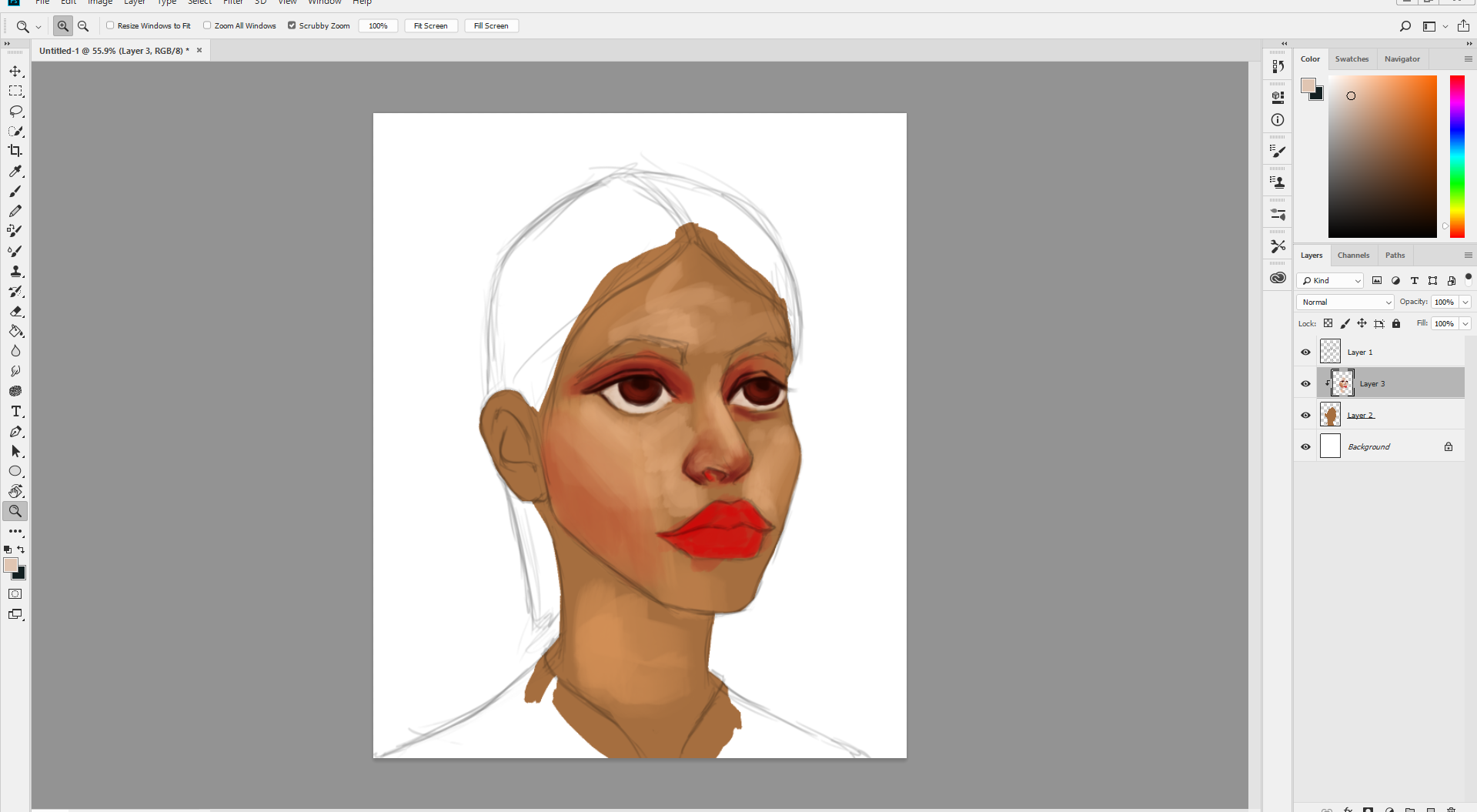
Task: Click the Zoom Out magnifier icon
Action: (83, 26)
